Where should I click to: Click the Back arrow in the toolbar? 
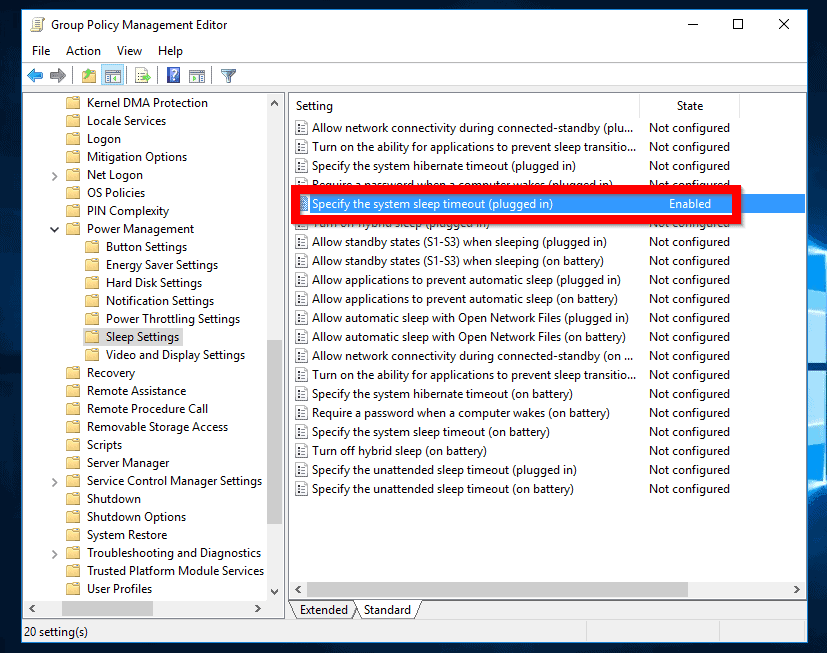click(35, 76)
